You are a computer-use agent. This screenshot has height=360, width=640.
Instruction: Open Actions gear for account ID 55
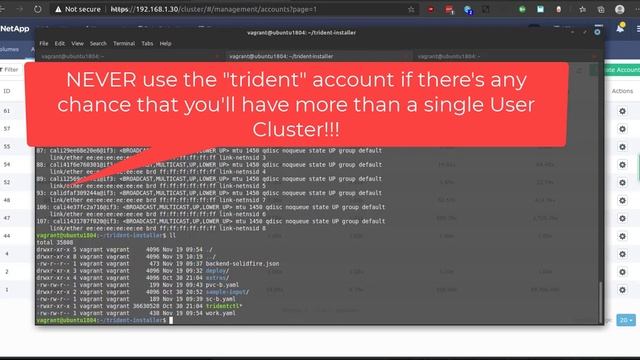[x=622, y=147]
